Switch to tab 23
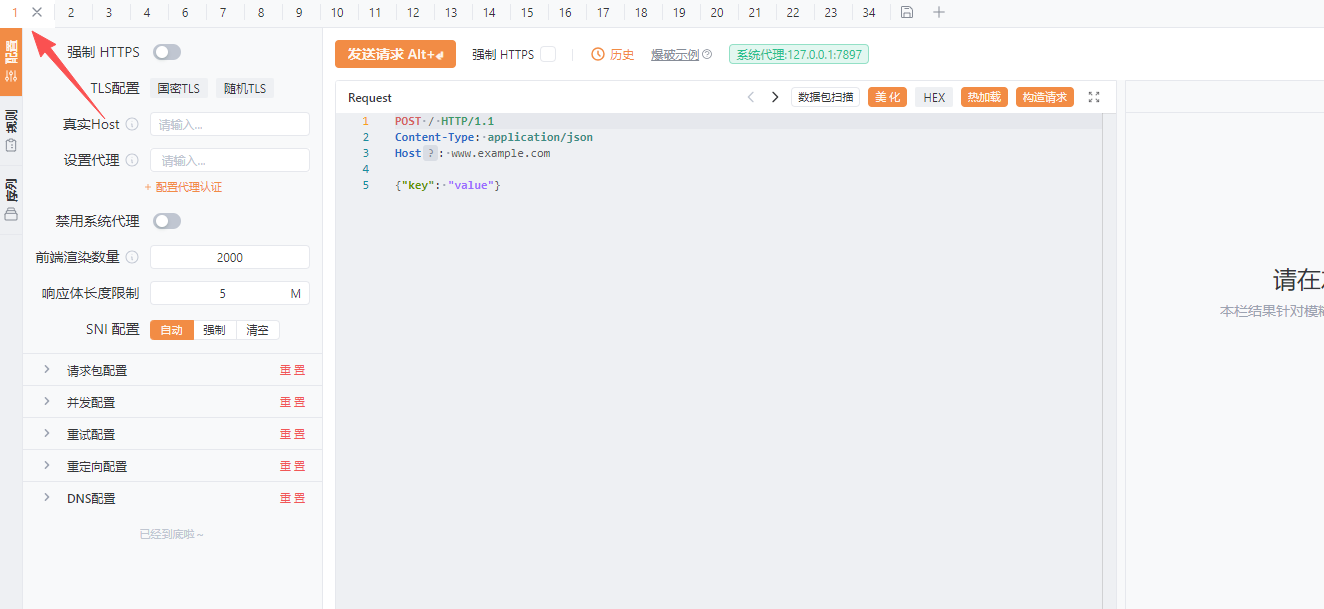The image size is (1324, 609). (831, 12)
